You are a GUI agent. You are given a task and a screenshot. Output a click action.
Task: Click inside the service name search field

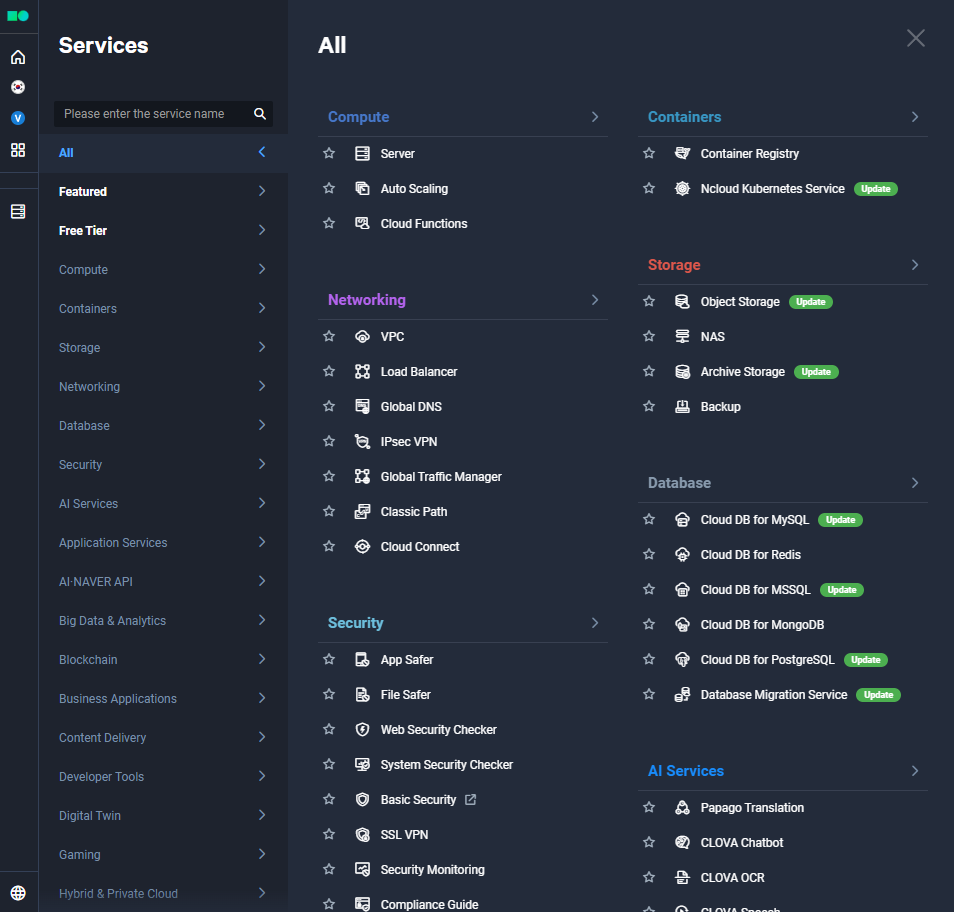tap(150, 114)
